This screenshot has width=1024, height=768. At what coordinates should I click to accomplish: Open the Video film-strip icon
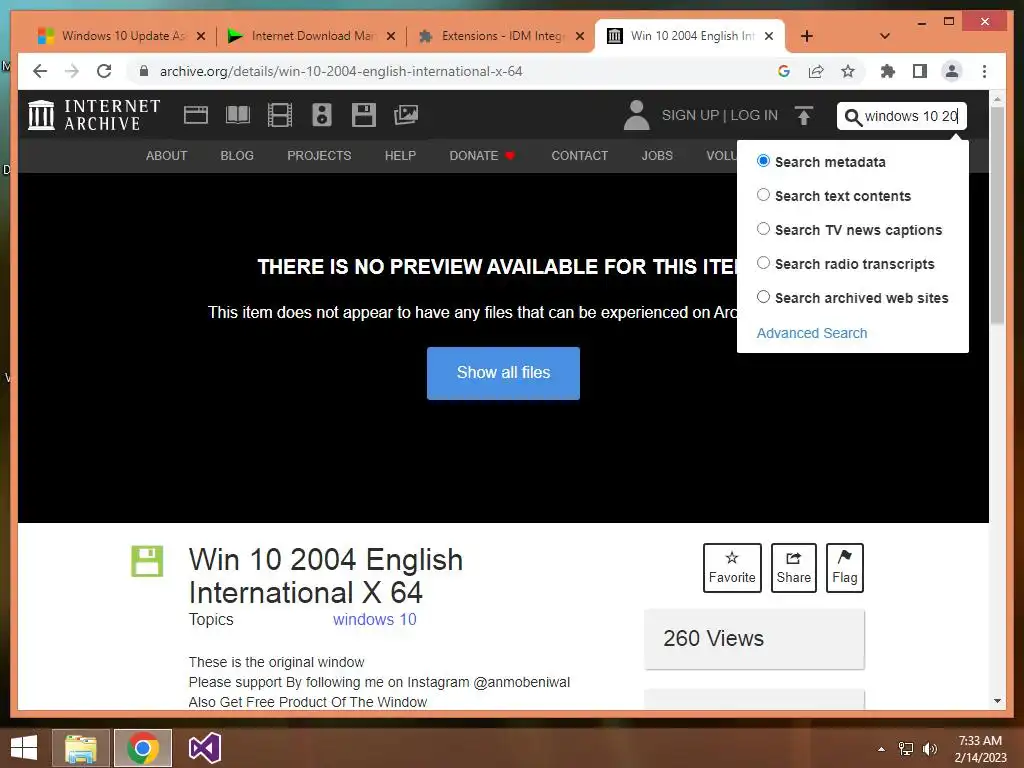[x=280, y=116]
